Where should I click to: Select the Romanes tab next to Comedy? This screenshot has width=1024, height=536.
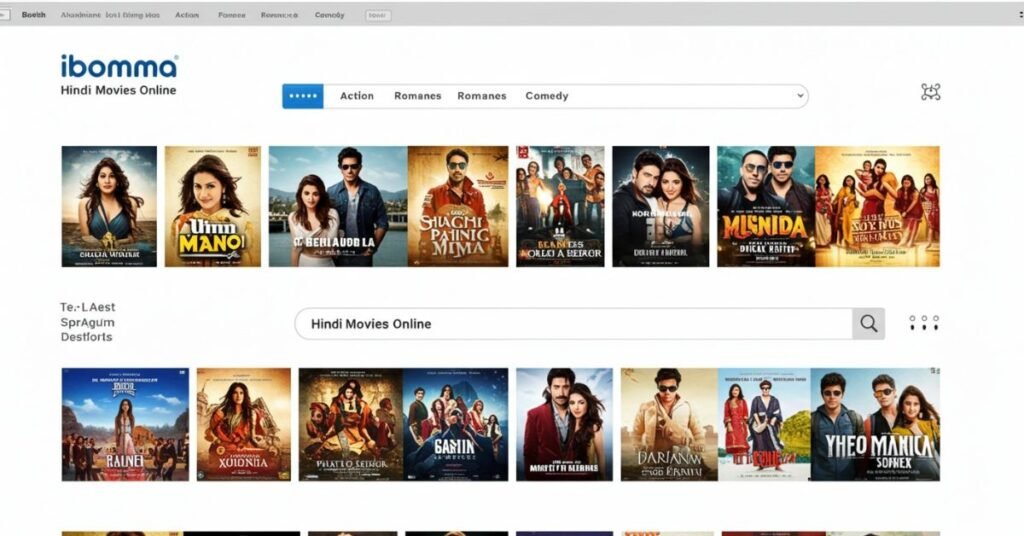(x=482, y=96)
